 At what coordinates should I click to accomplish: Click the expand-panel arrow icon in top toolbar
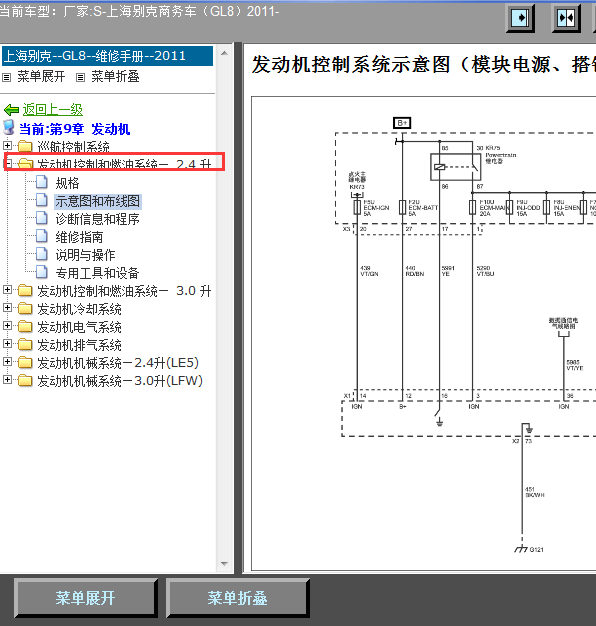[x=521, y=18]
